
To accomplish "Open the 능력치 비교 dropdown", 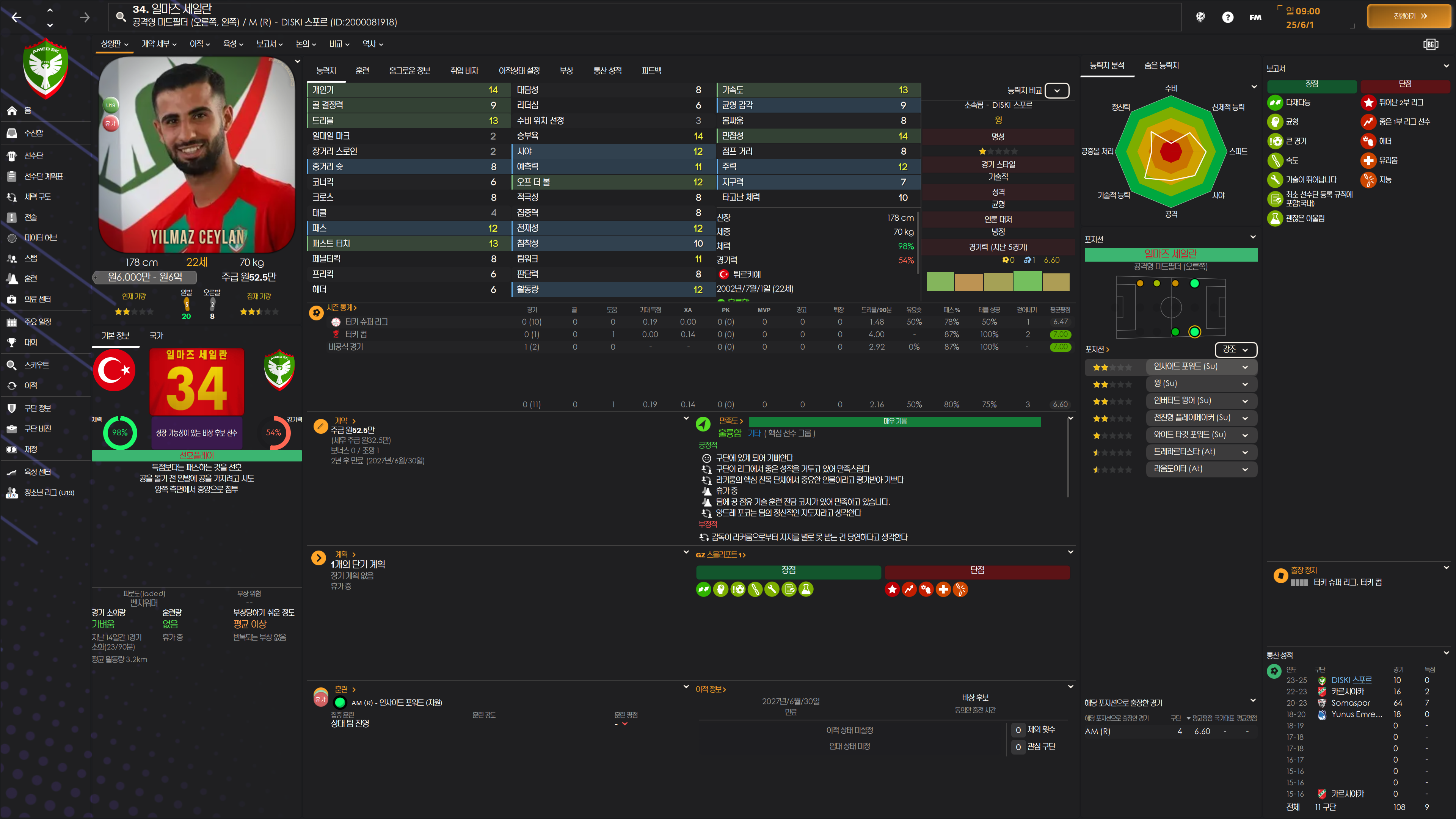I will point(1056,91).
